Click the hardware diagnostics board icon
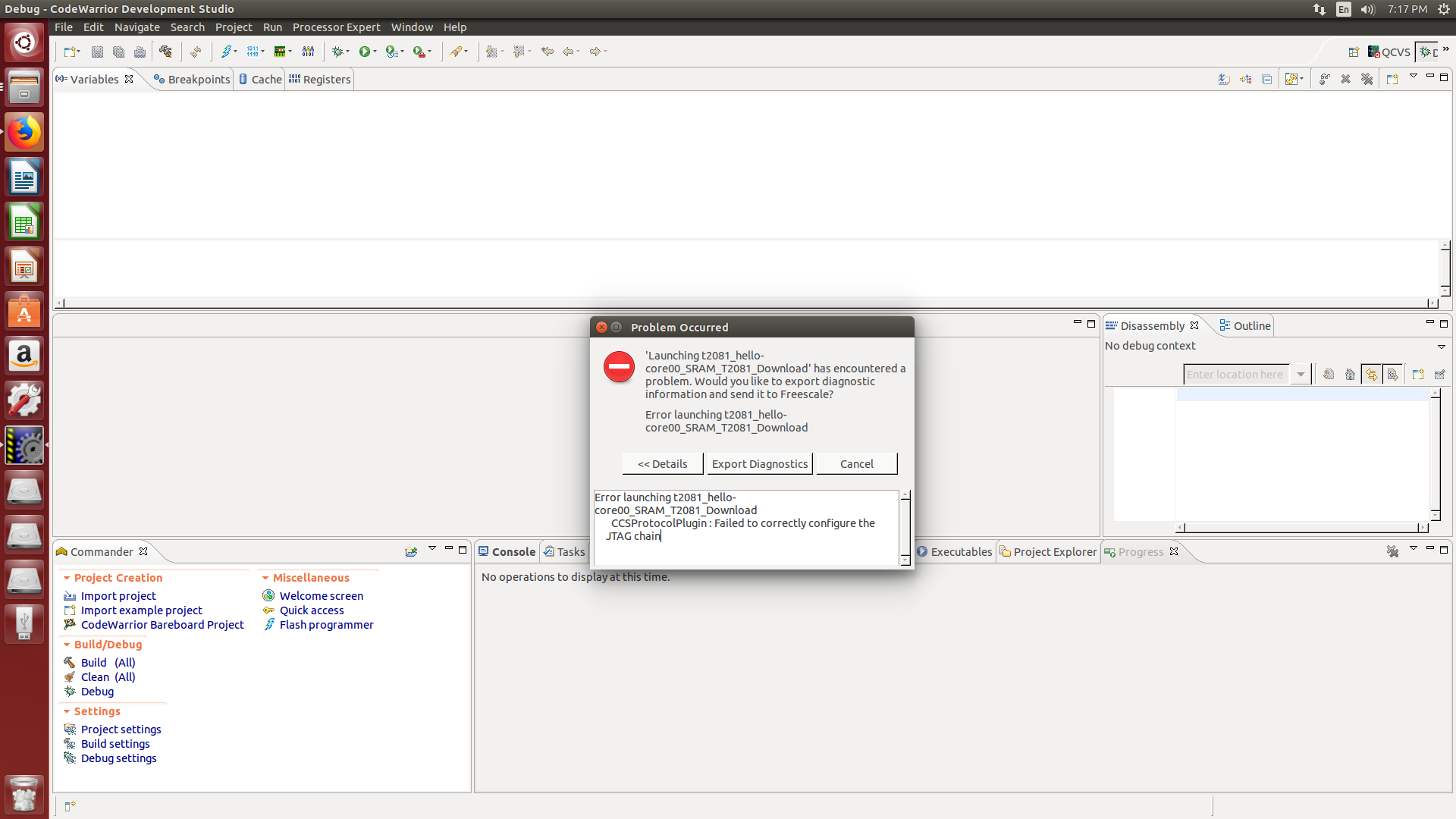1456x819 pixels. [280, 52]
